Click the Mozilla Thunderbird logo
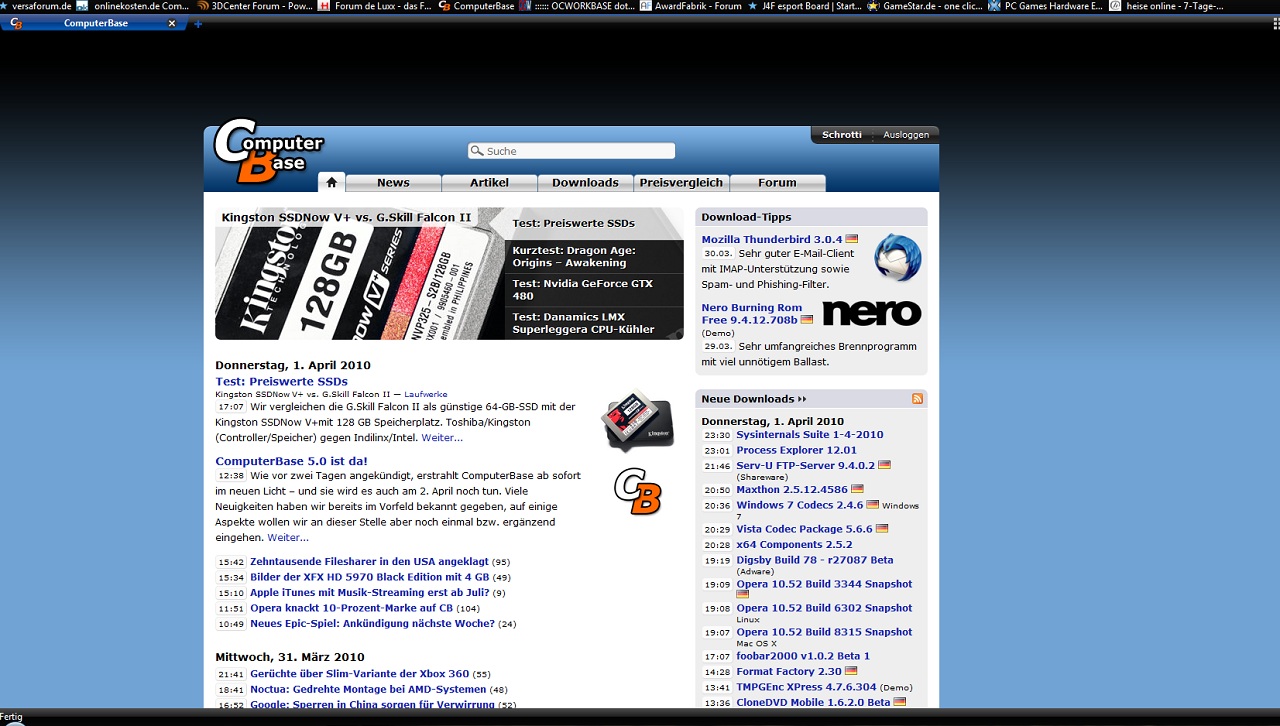 897,258
